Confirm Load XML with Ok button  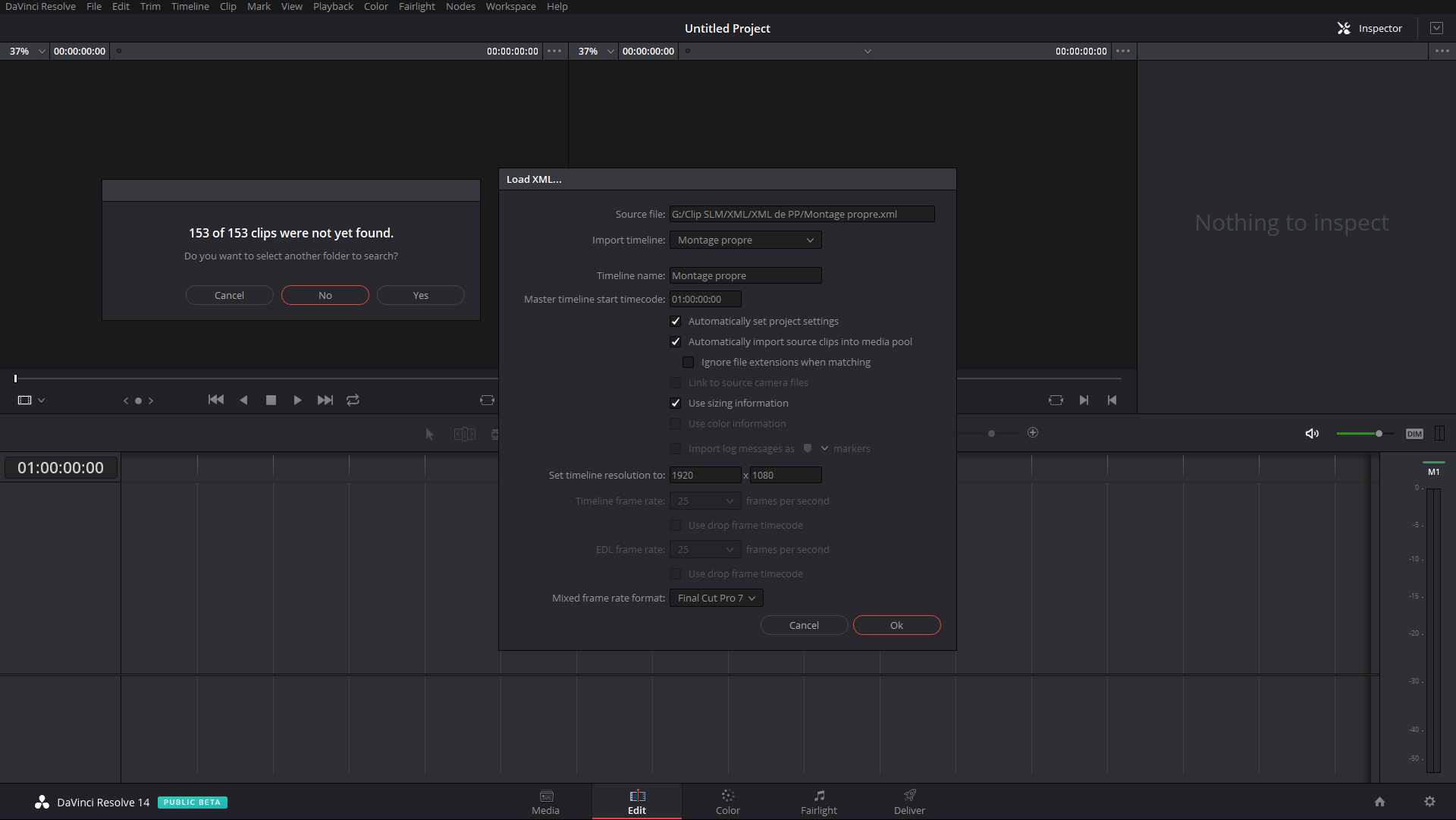coord(896,626)
